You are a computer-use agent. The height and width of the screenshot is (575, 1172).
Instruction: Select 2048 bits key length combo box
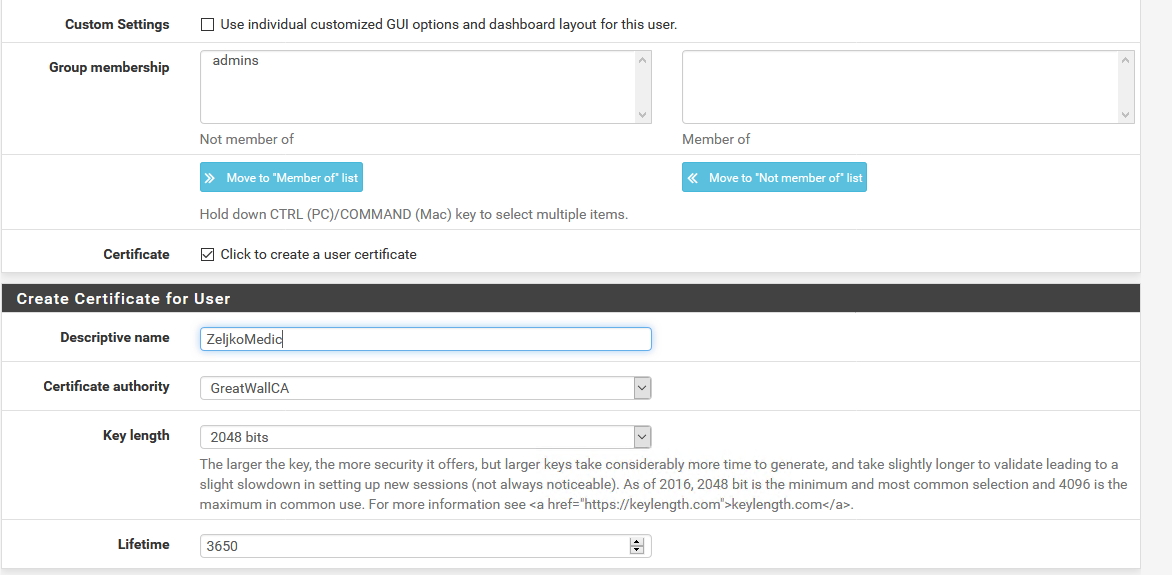point(425,437)
